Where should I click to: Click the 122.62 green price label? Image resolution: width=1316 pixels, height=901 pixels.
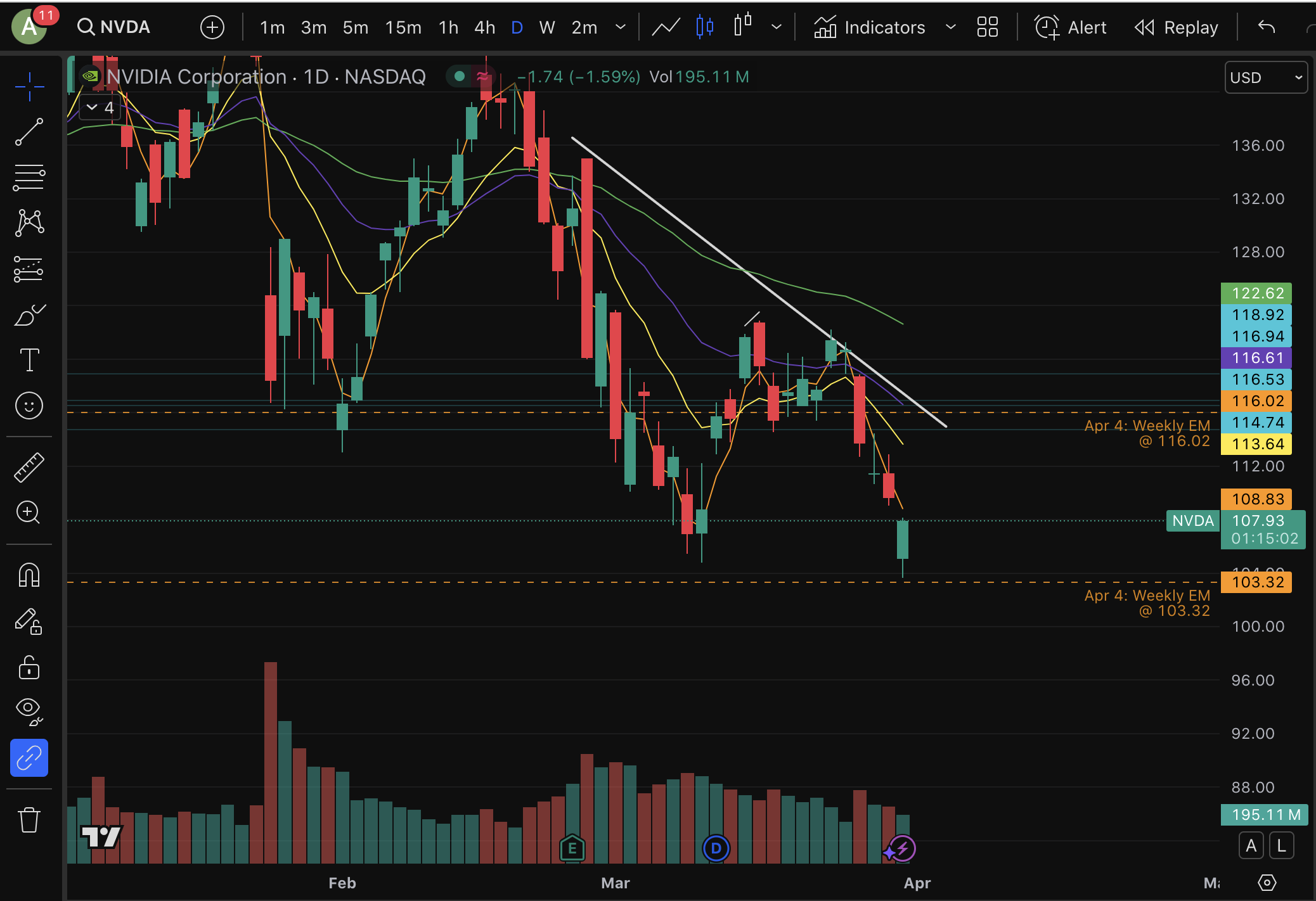[1256, 293]
